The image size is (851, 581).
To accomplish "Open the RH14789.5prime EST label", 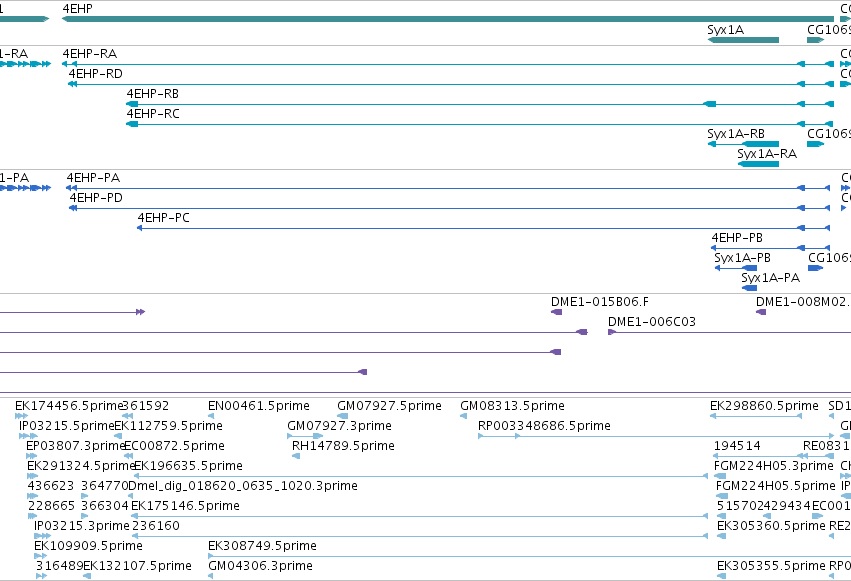I will point(343,446).
